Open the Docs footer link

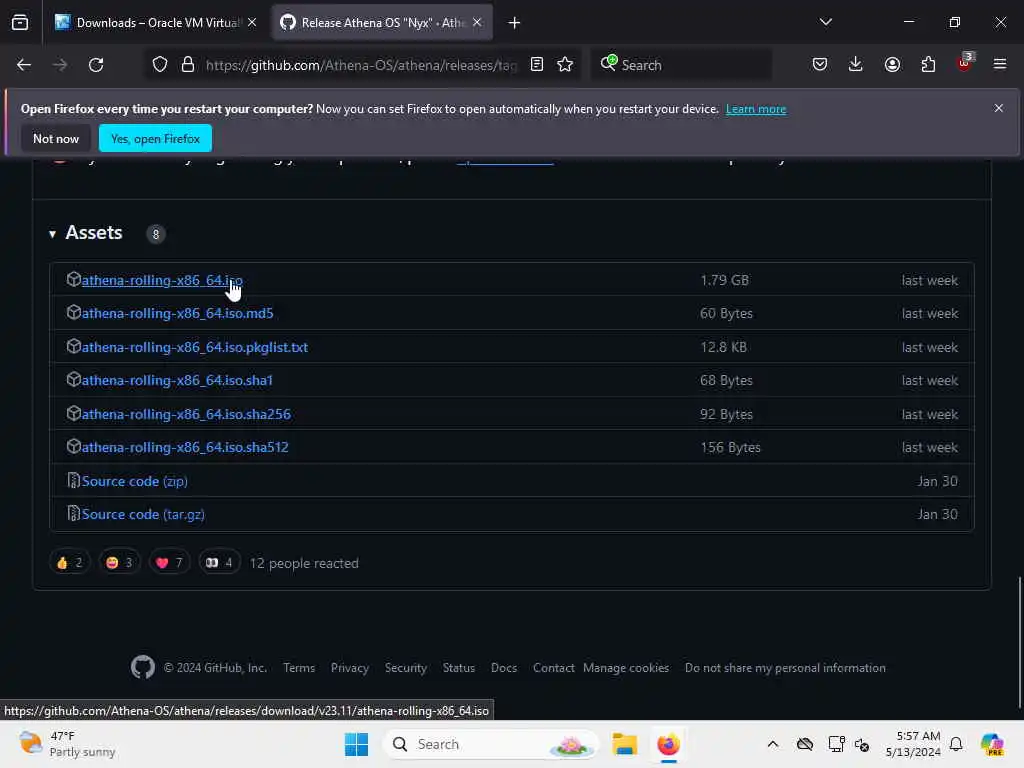click(x=504, y=668)
